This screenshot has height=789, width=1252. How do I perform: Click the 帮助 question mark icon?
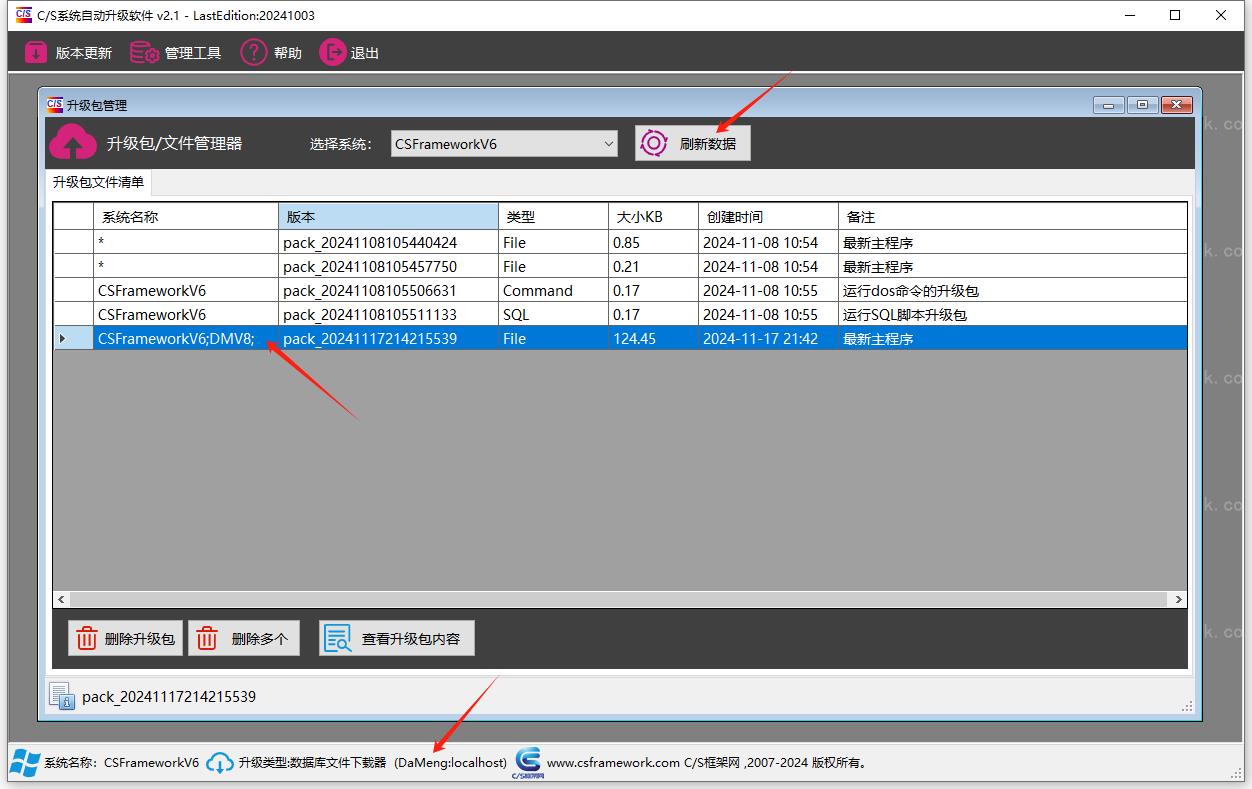(254, 53)
